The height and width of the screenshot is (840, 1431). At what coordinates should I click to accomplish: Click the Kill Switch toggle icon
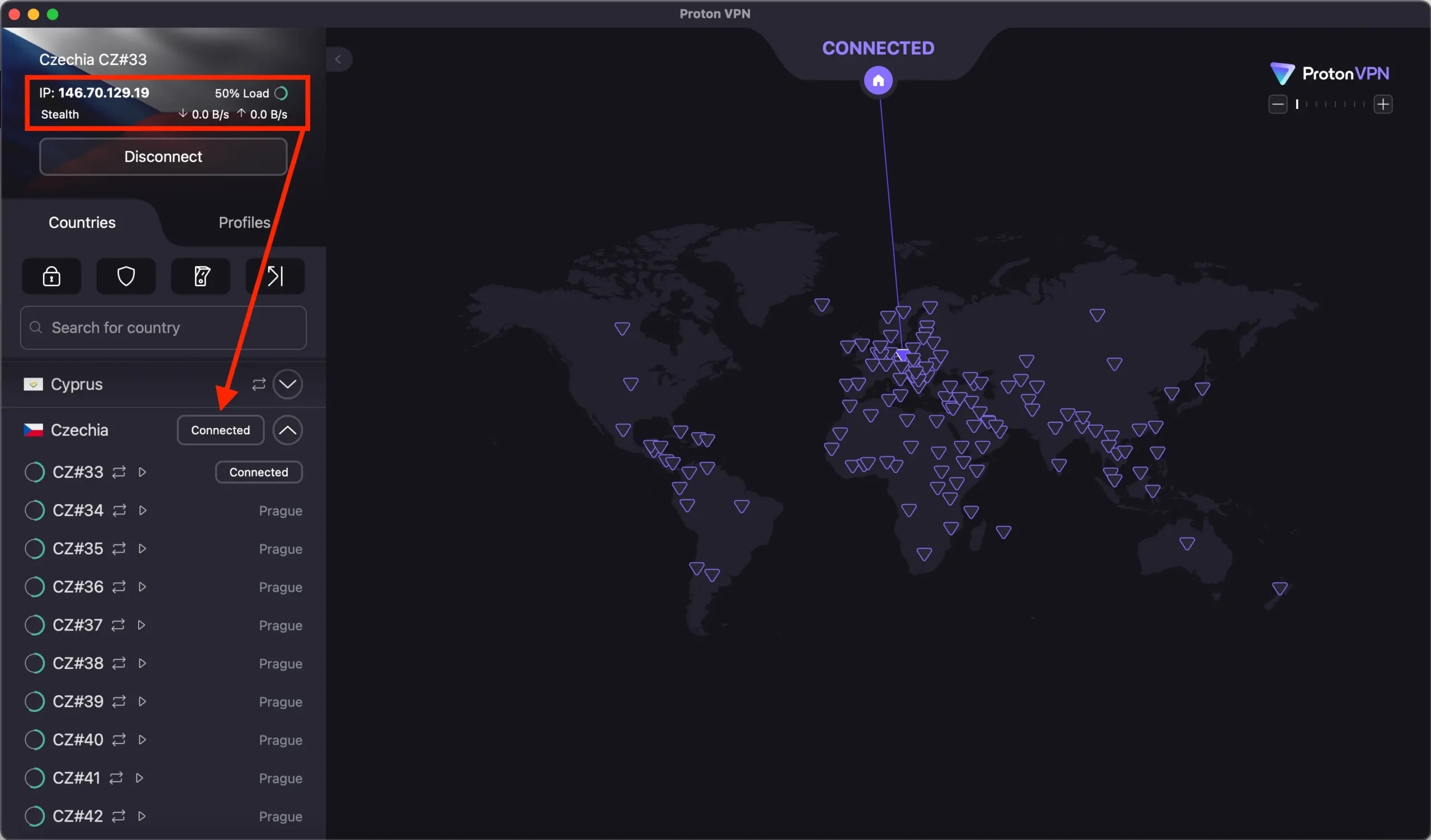click(x=200, y=277)
